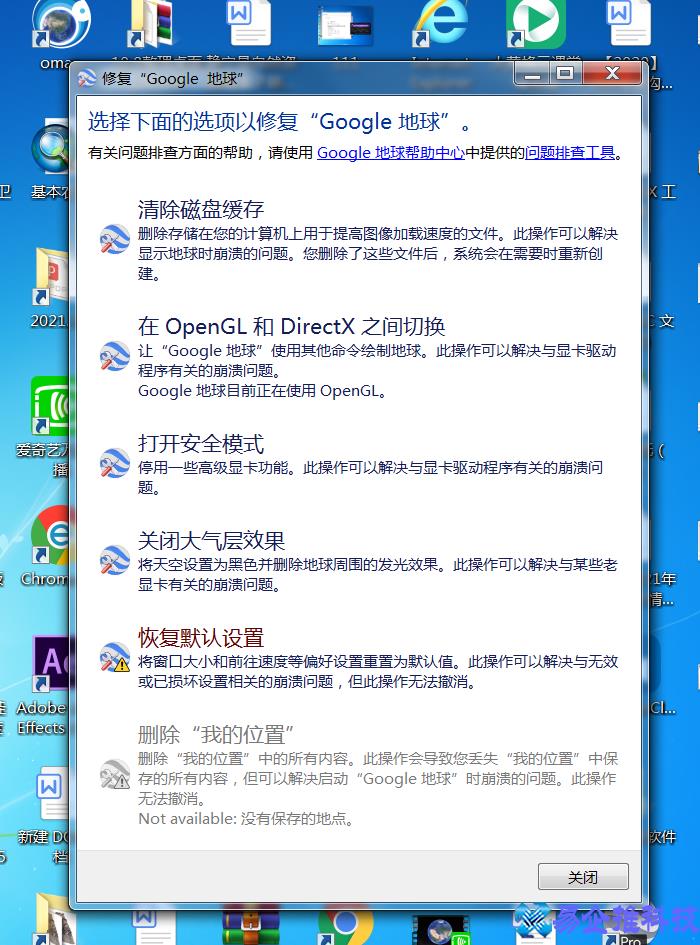Image resolution: width=700 pixels, height=945 pixels.
Task: Click the OpenGL DirectX switch repair icon
Action: 115,356
